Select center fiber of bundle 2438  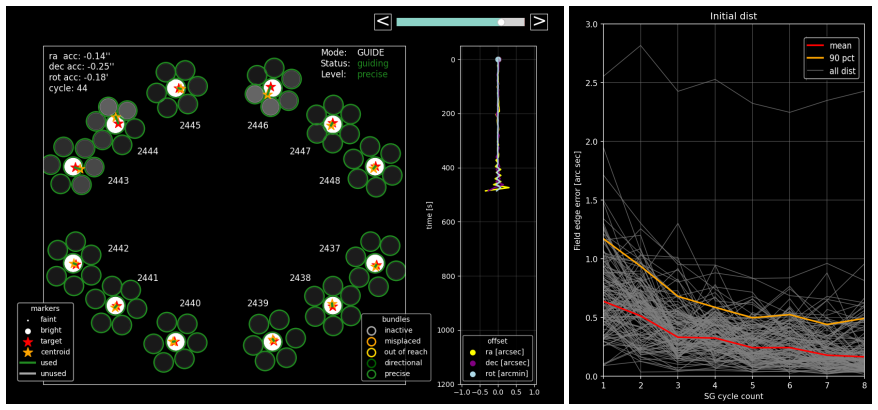point(333,305)
